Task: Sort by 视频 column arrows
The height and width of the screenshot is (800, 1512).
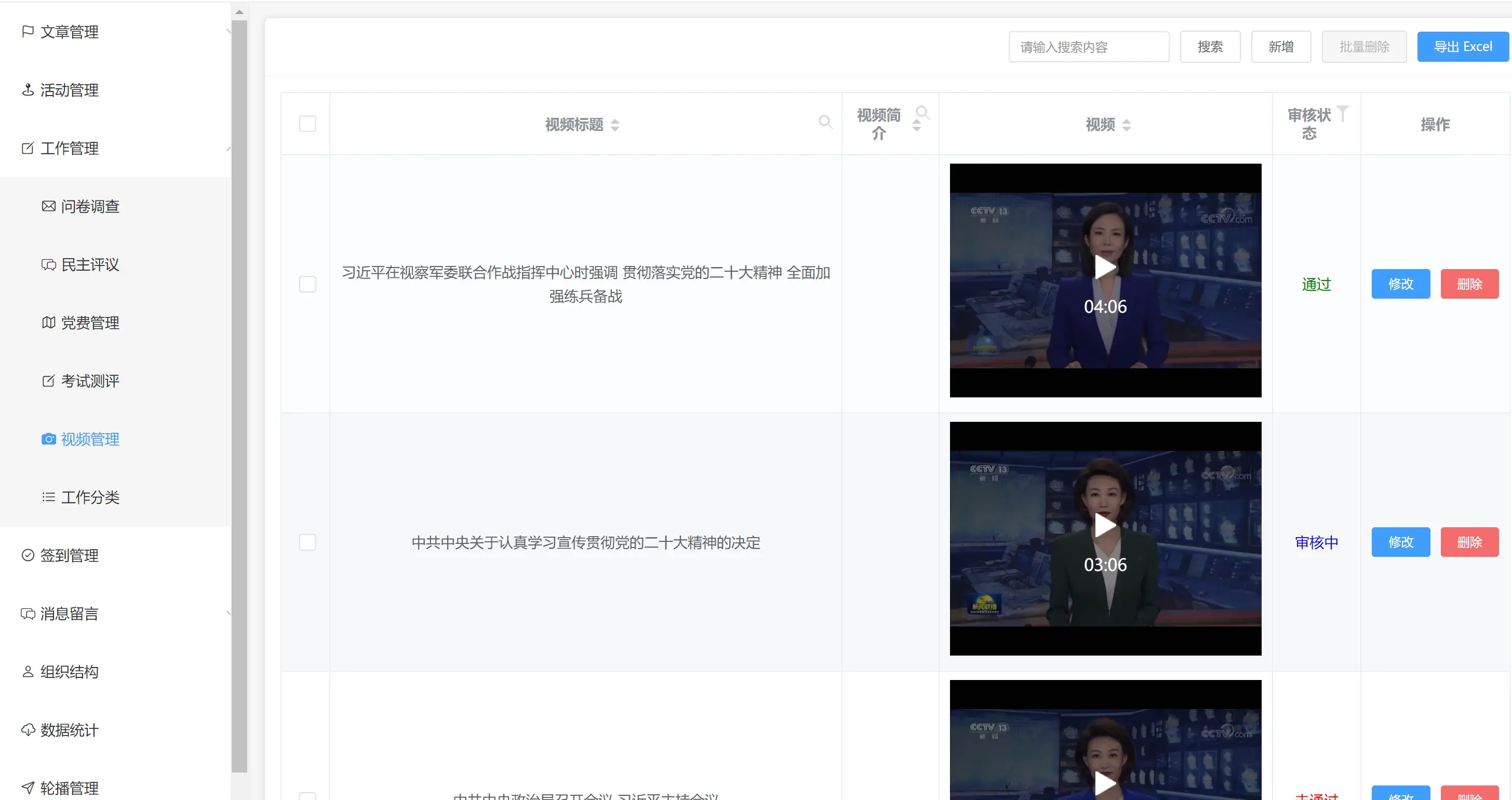Action: point(1127,125)
